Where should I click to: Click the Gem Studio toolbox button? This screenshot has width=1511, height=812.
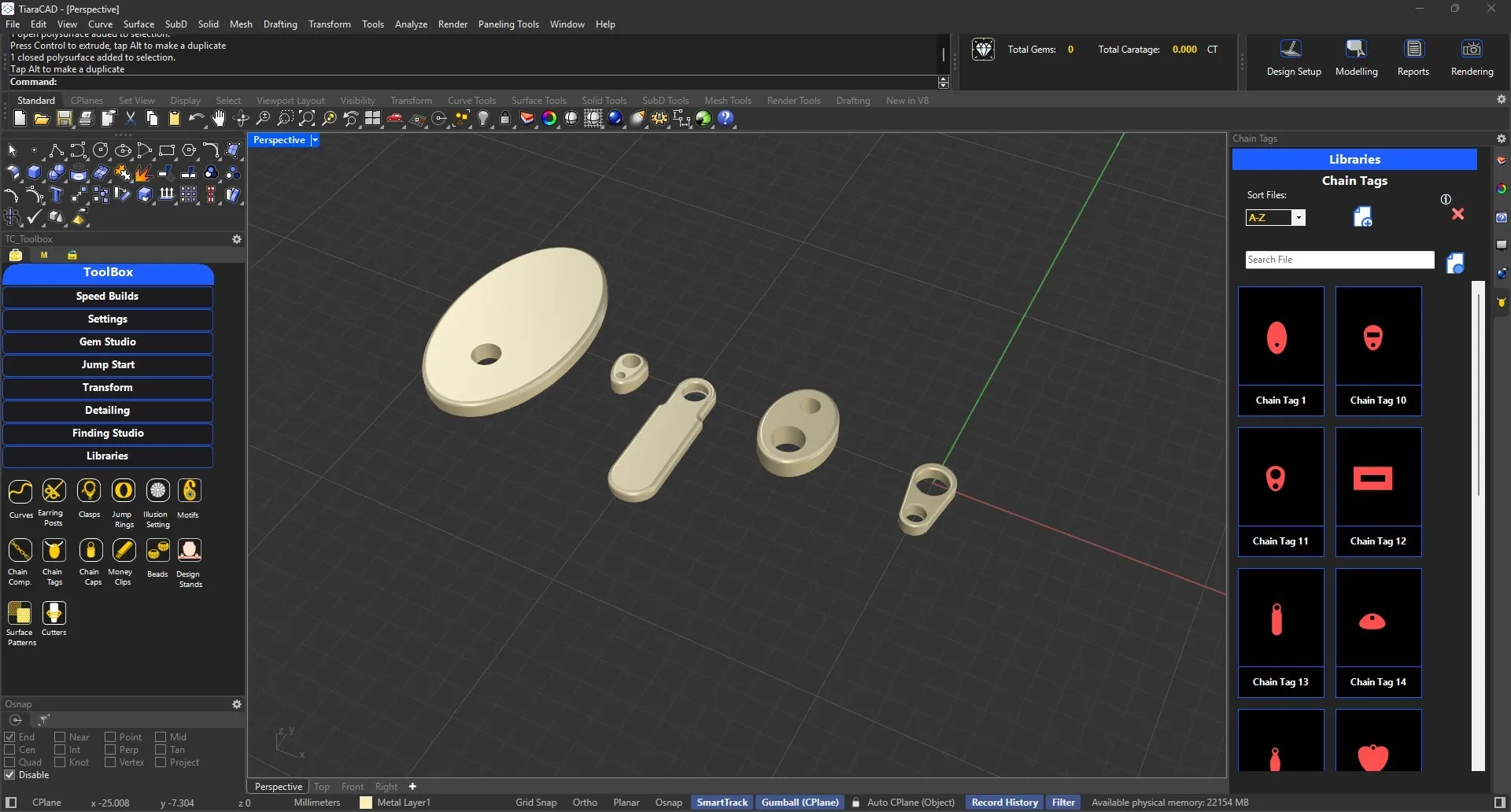tap(108, 342)
